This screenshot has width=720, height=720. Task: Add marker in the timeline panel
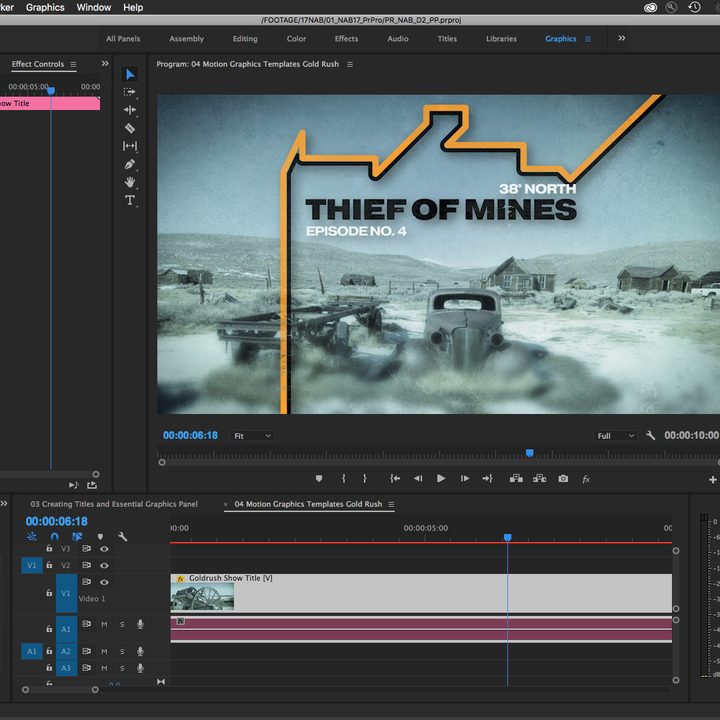coord(100,536)
